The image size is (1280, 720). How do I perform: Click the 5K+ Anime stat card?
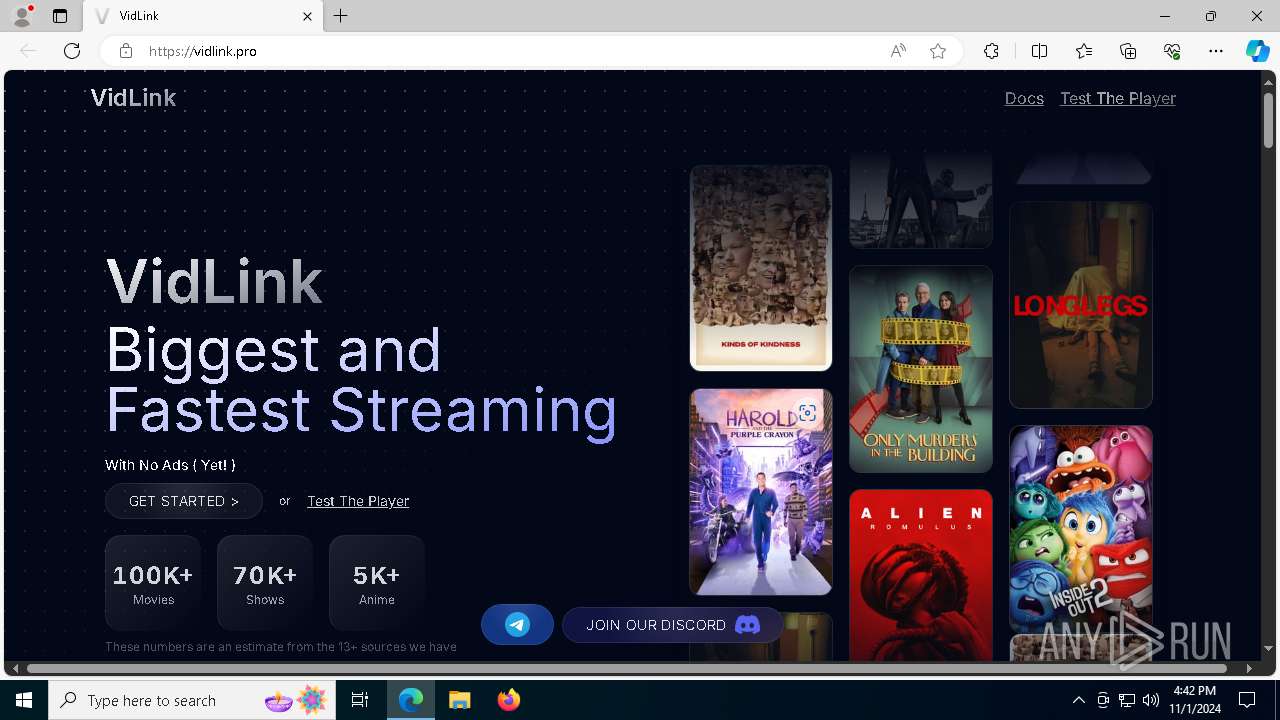(x=377, y=583)
